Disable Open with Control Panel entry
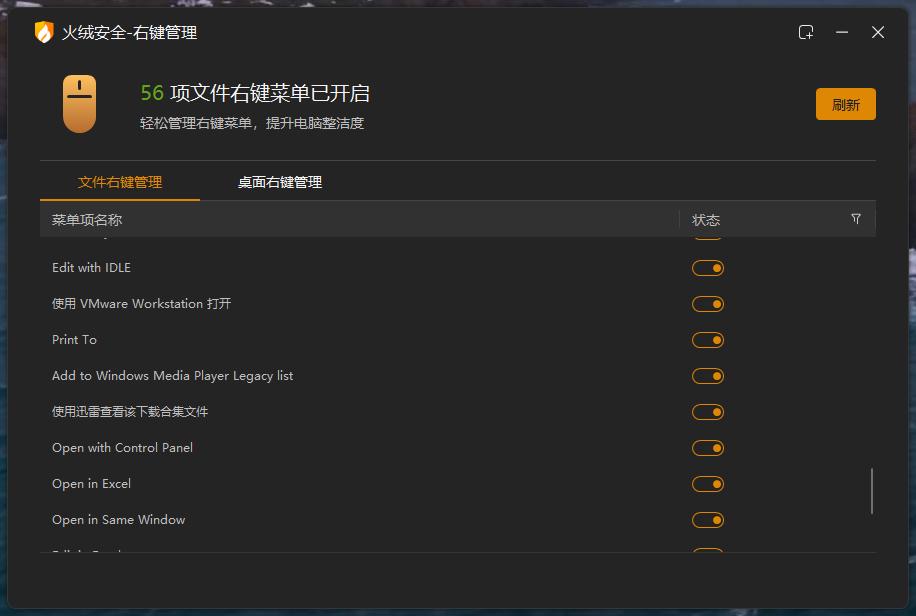Screen dimensions: 916x616 pyautogui.click(x=708, y=448)
